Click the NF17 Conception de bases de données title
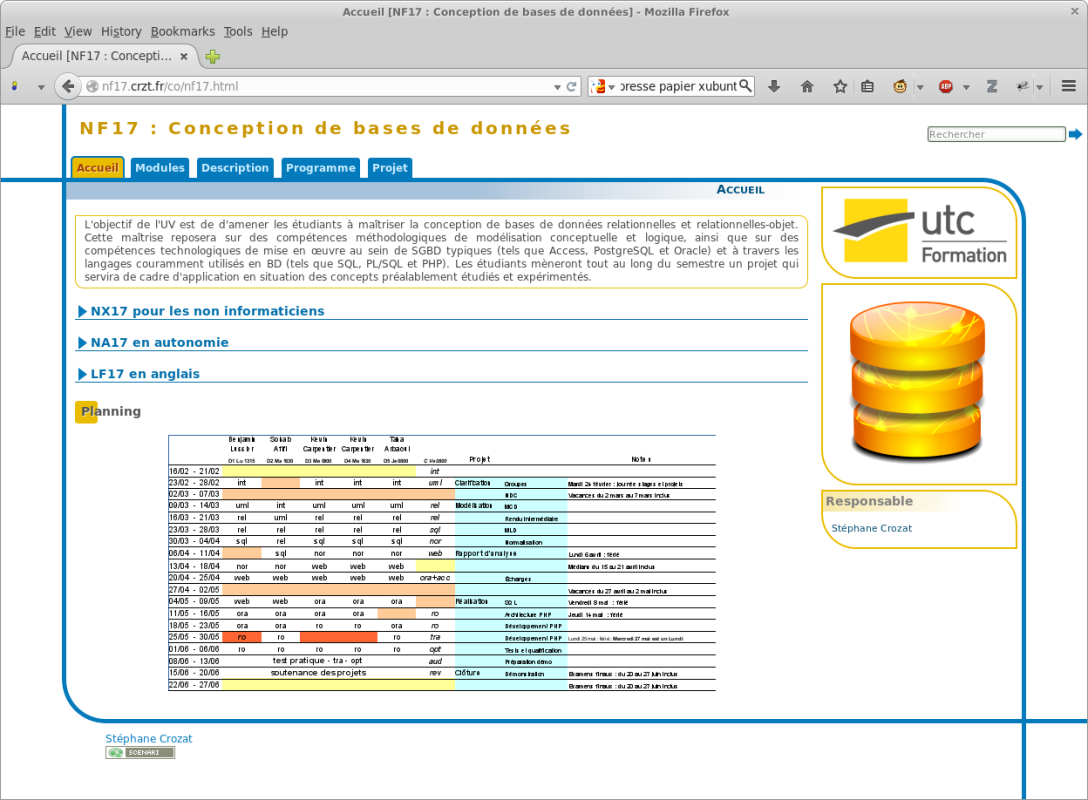 325,128
